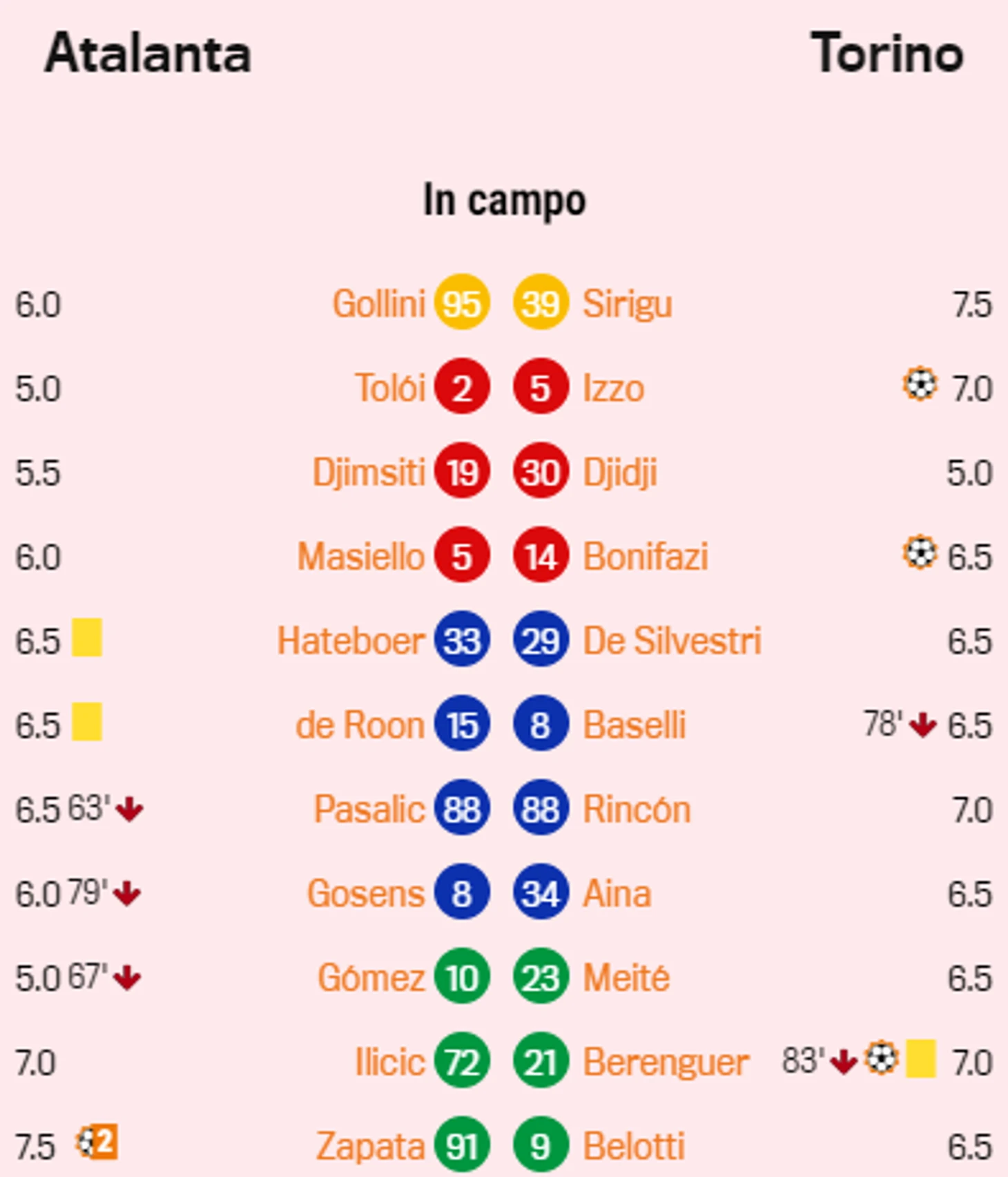
Task: Select the De Silvestri player name
Action: (x=672, y=640)
